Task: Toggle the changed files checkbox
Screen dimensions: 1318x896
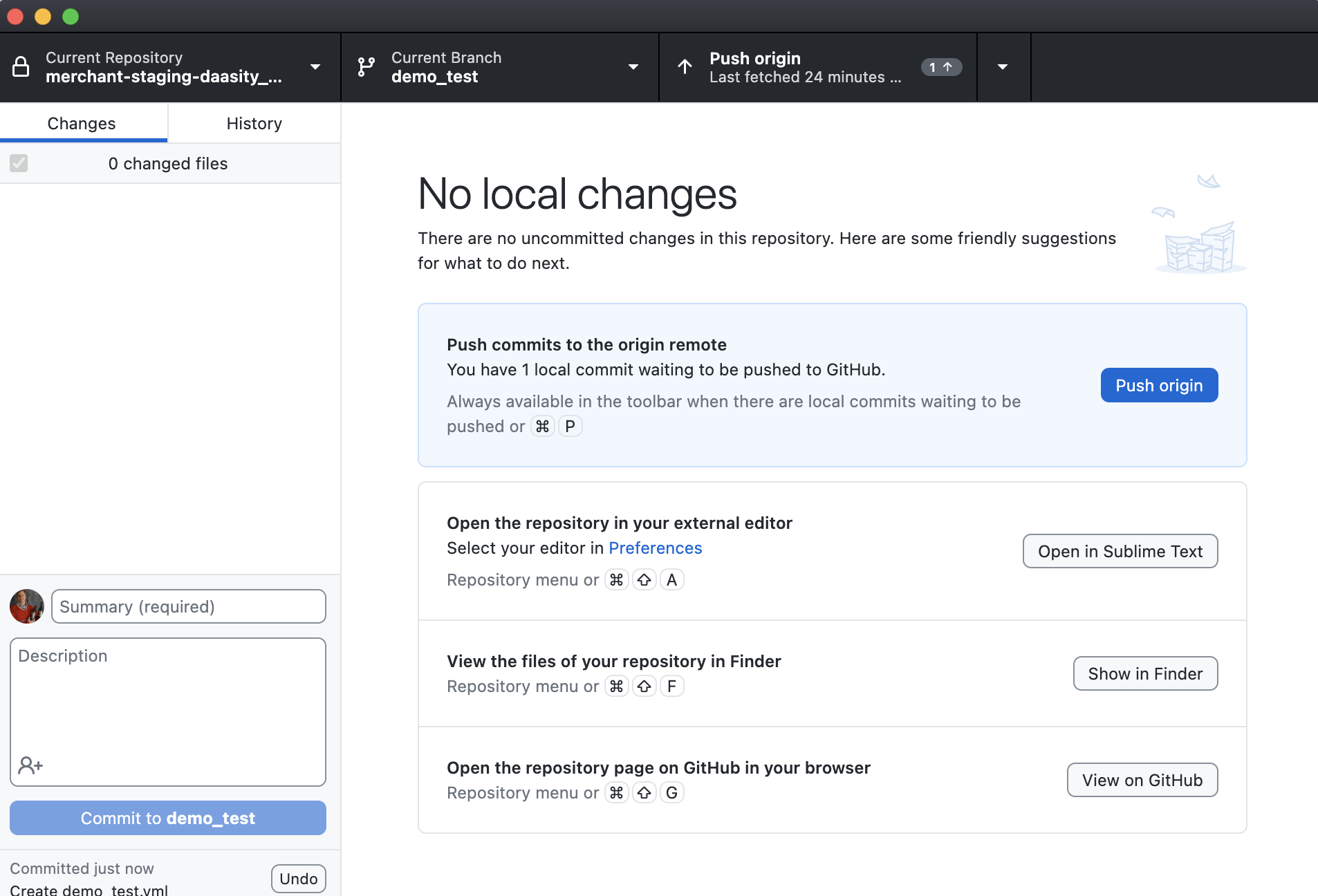Action: 19,163
